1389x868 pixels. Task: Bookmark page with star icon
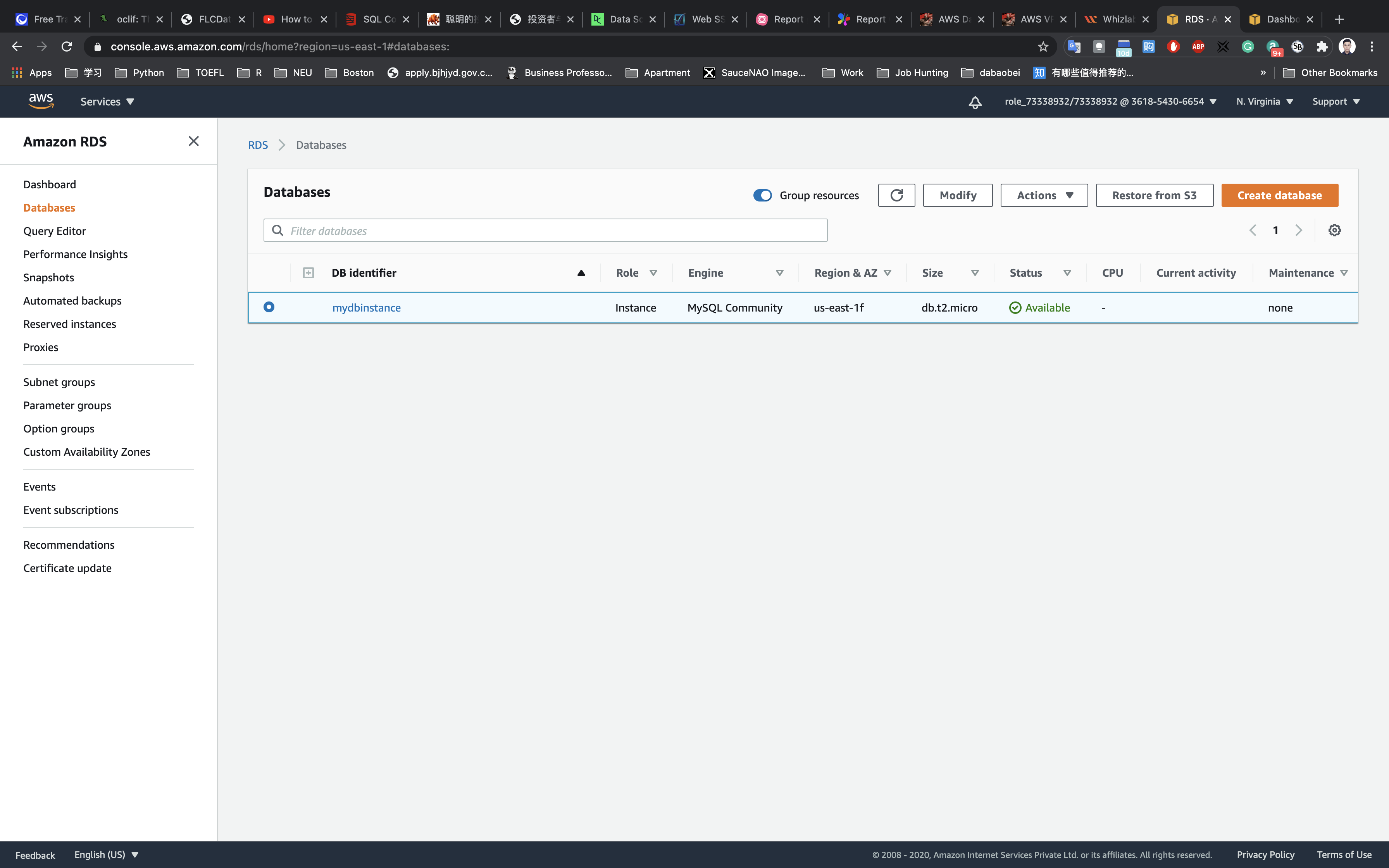[1043, 46]
